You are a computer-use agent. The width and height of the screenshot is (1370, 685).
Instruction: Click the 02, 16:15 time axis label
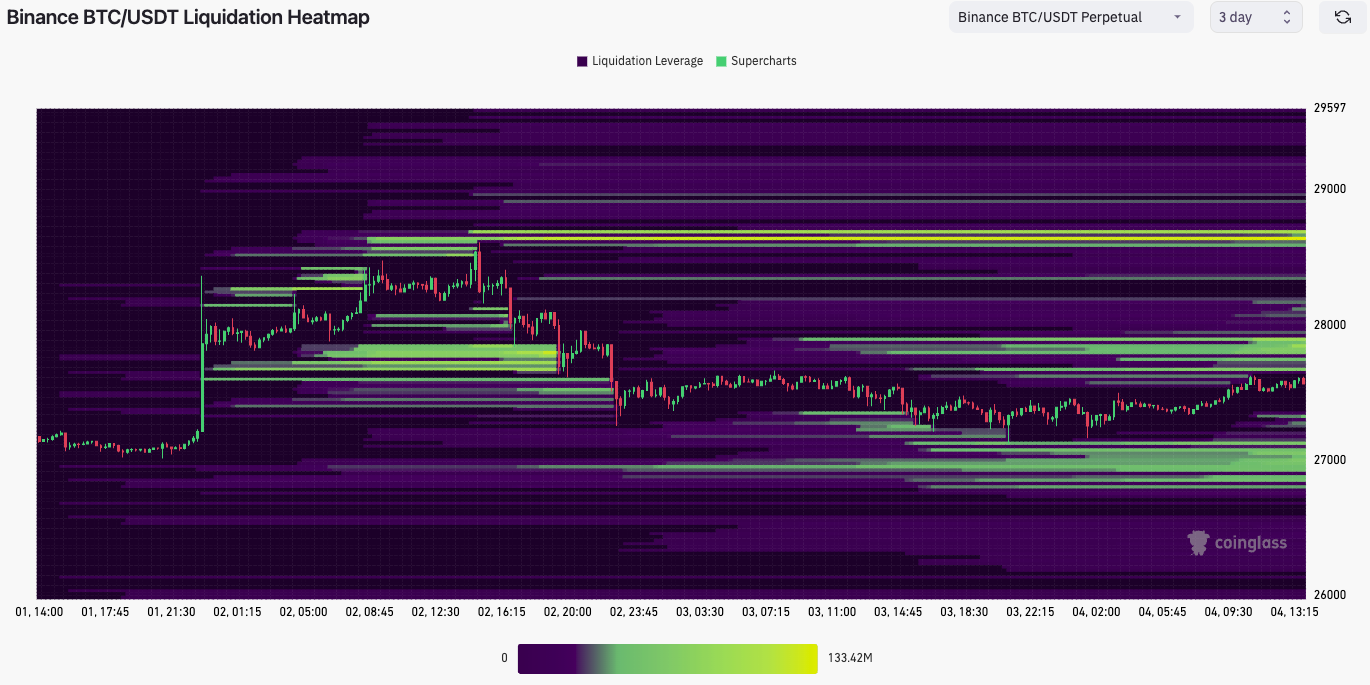501,611
